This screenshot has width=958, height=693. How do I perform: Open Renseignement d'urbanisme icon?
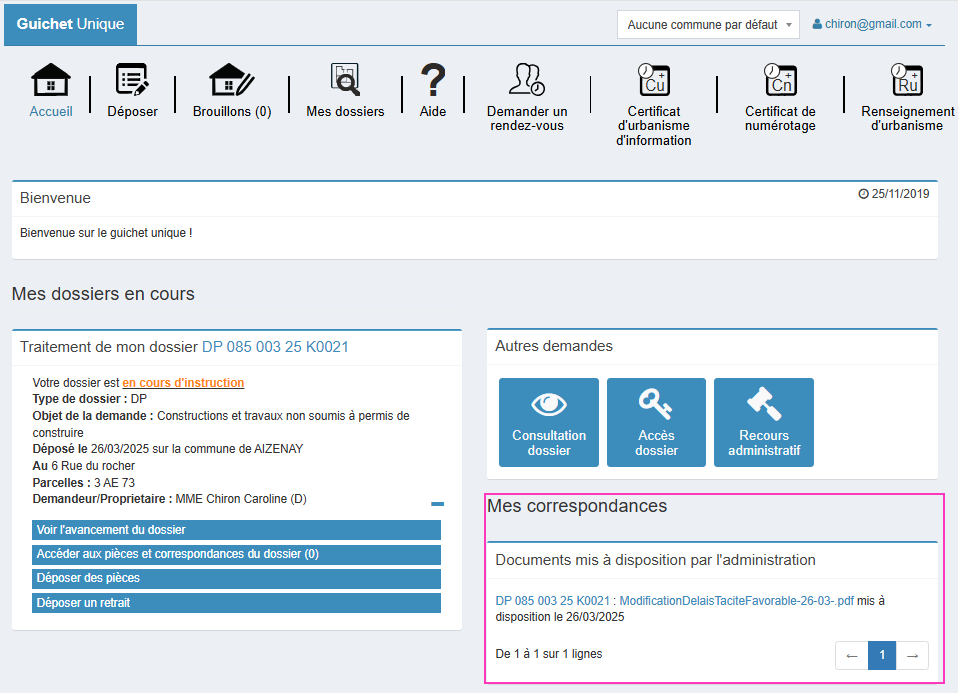(x=907, y=80)
